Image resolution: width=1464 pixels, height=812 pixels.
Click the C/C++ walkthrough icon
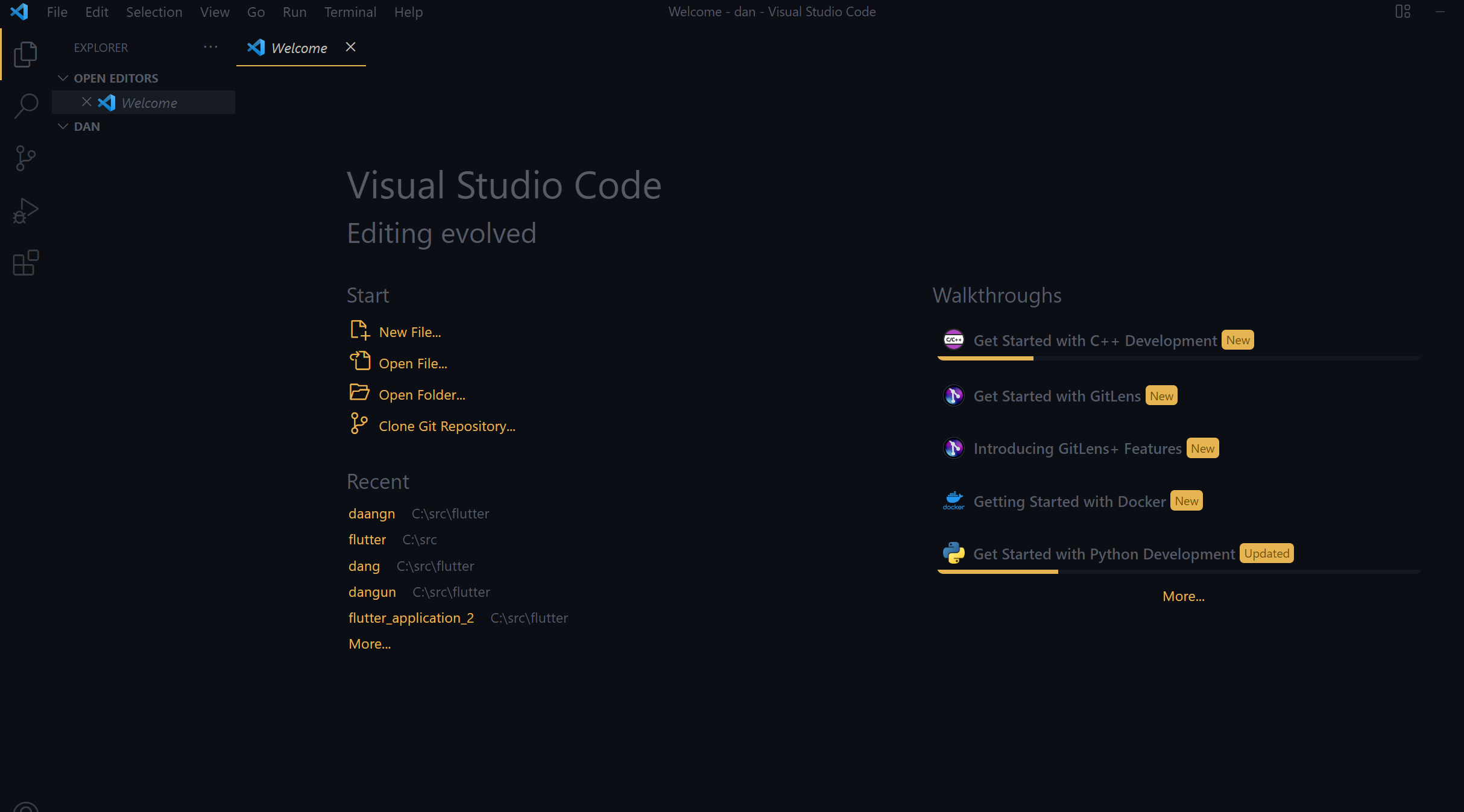pyautogui.click(x=954, y=340)
